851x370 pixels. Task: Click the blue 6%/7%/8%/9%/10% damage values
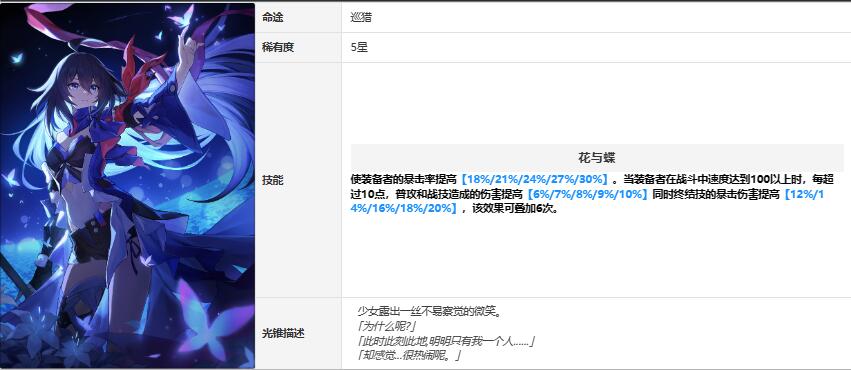click(x=587, y=194)
